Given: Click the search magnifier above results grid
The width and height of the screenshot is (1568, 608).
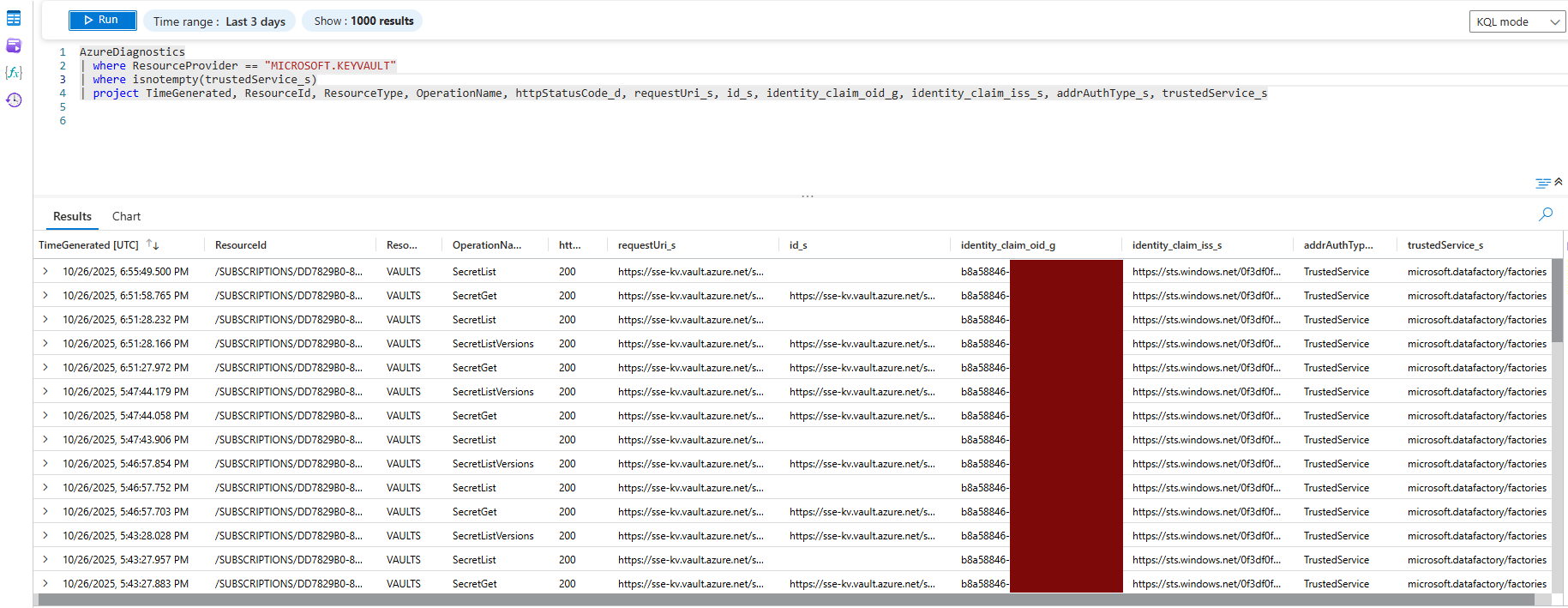Looking at the screenshot, I should [1545, 214].
